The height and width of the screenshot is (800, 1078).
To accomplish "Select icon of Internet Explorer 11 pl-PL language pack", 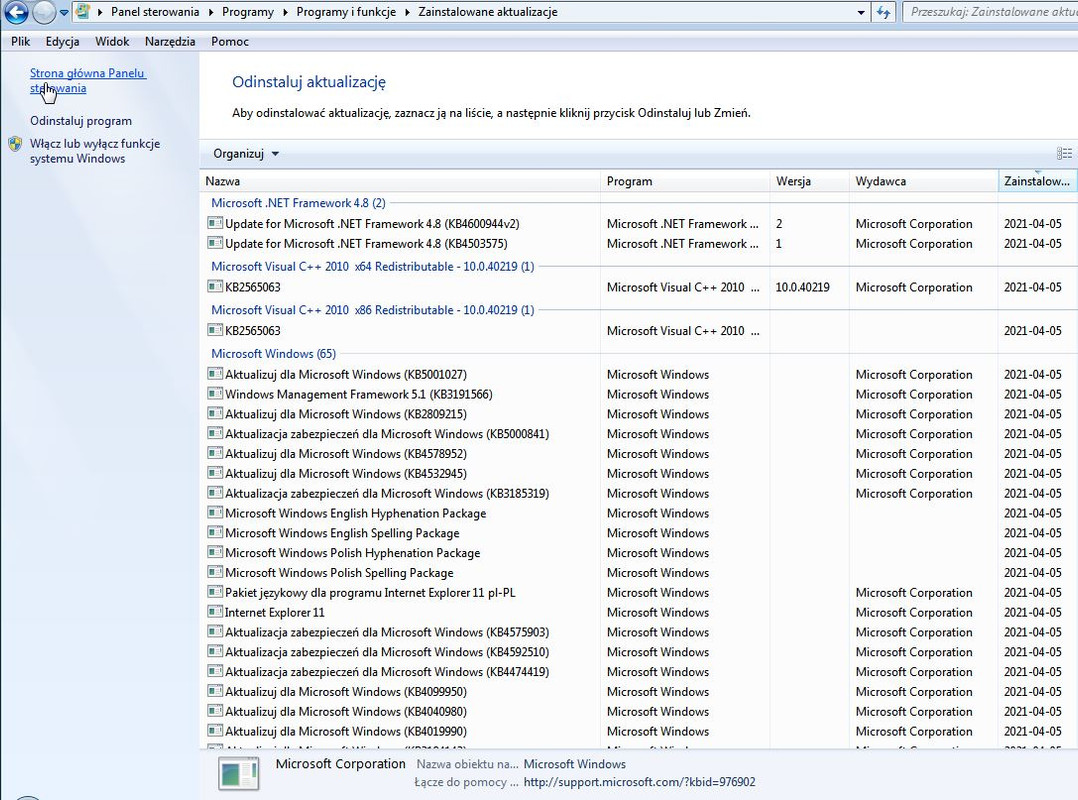I will 215,592.
